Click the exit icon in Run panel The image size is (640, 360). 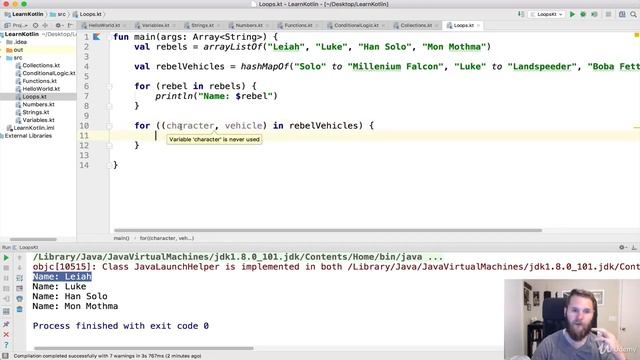click(6, 299)
